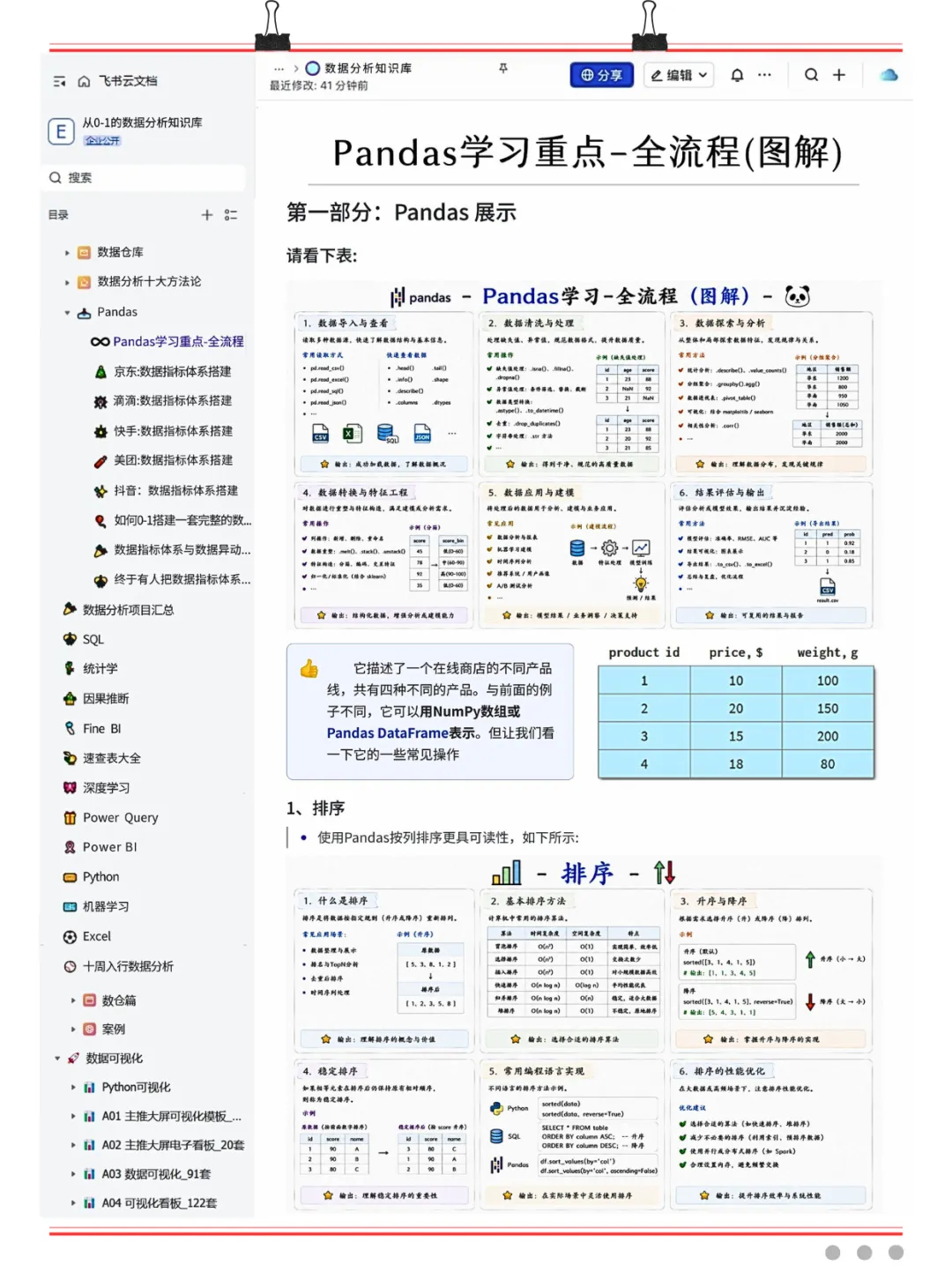The image size is (952, 1272).
Task: Click 数据分析知识库 breadcrumb link
Action: point(368,68)
